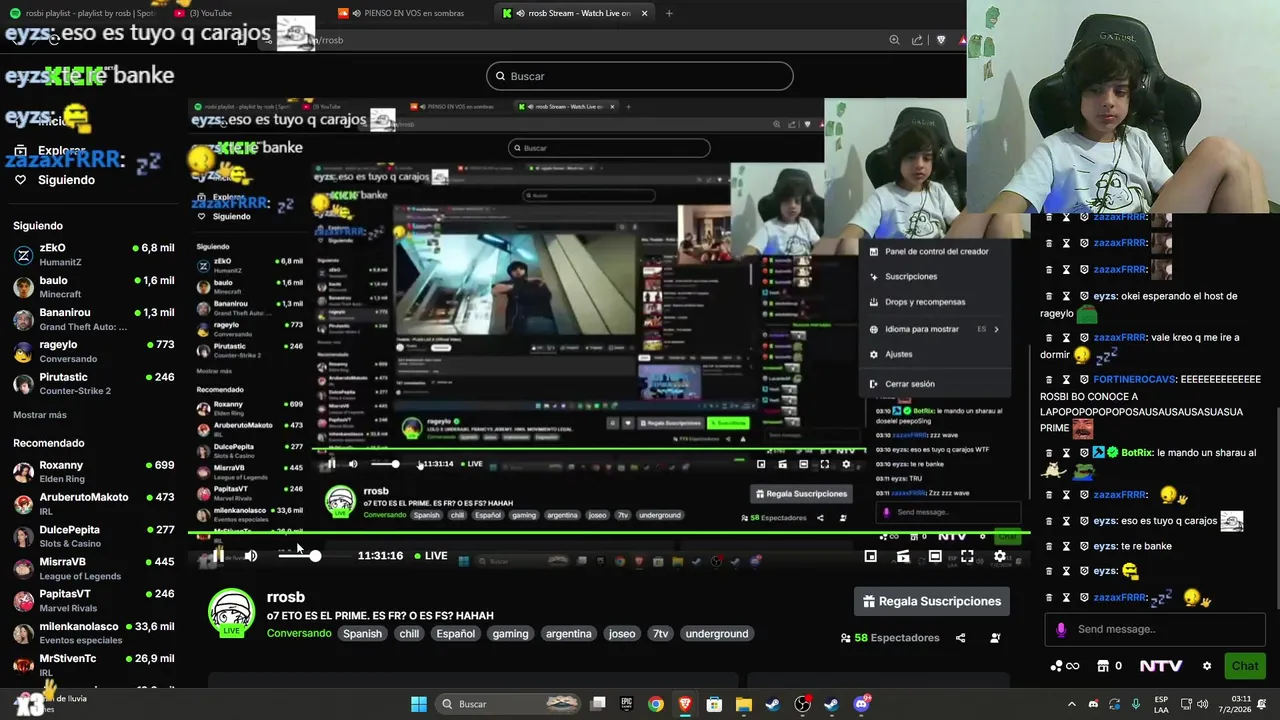
Task: Open rageylo channel in sidebar
Action: pos(94,351)
